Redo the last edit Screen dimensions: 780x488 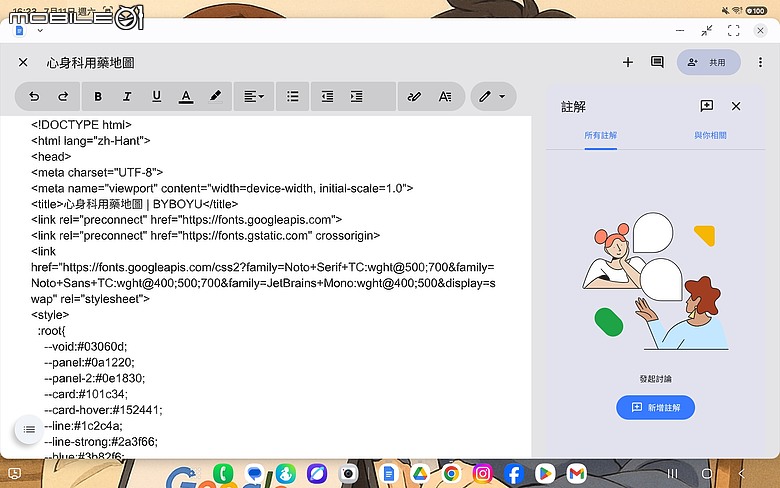pyautogui.click(x=63, y=97)
